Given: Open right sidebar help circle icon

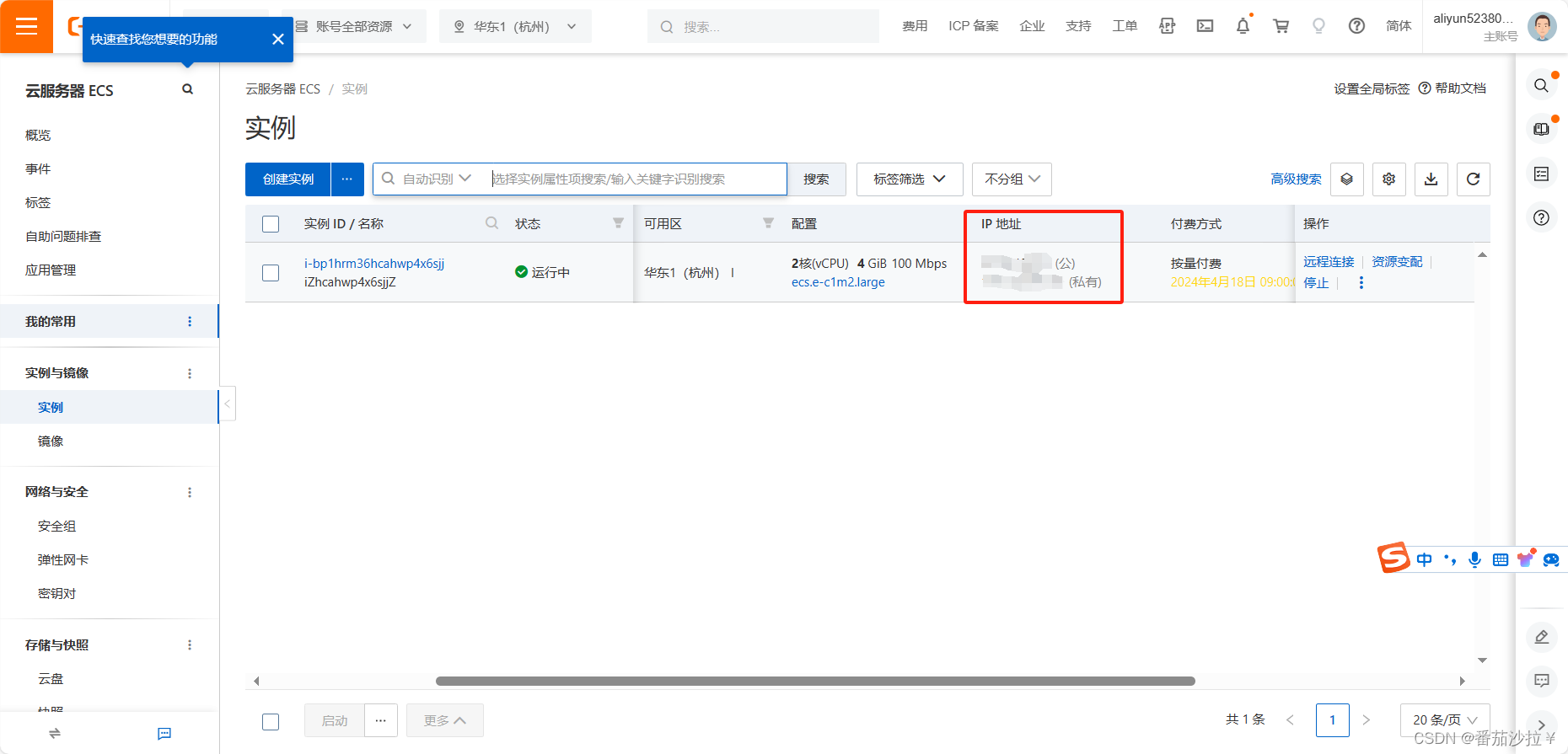Looking at the screenshot, I should click(x=1541, y=217).
